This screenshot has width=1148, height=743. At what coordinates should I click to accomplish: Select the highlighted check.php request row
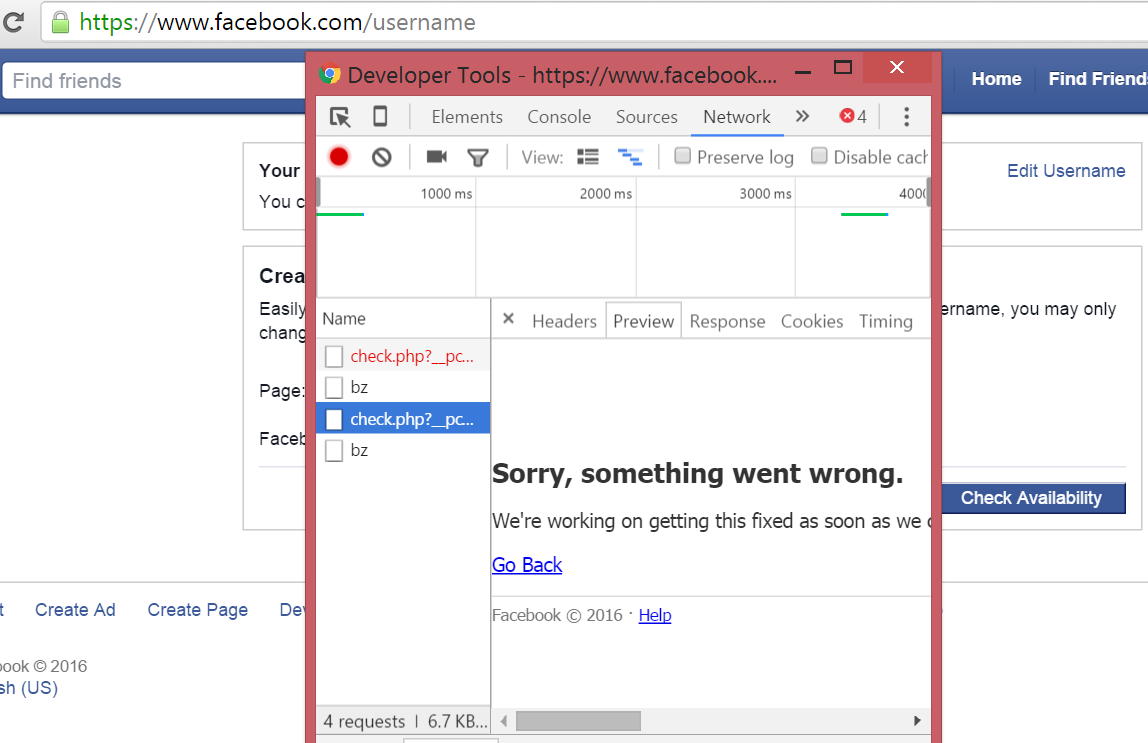click(x=403, y=418)
